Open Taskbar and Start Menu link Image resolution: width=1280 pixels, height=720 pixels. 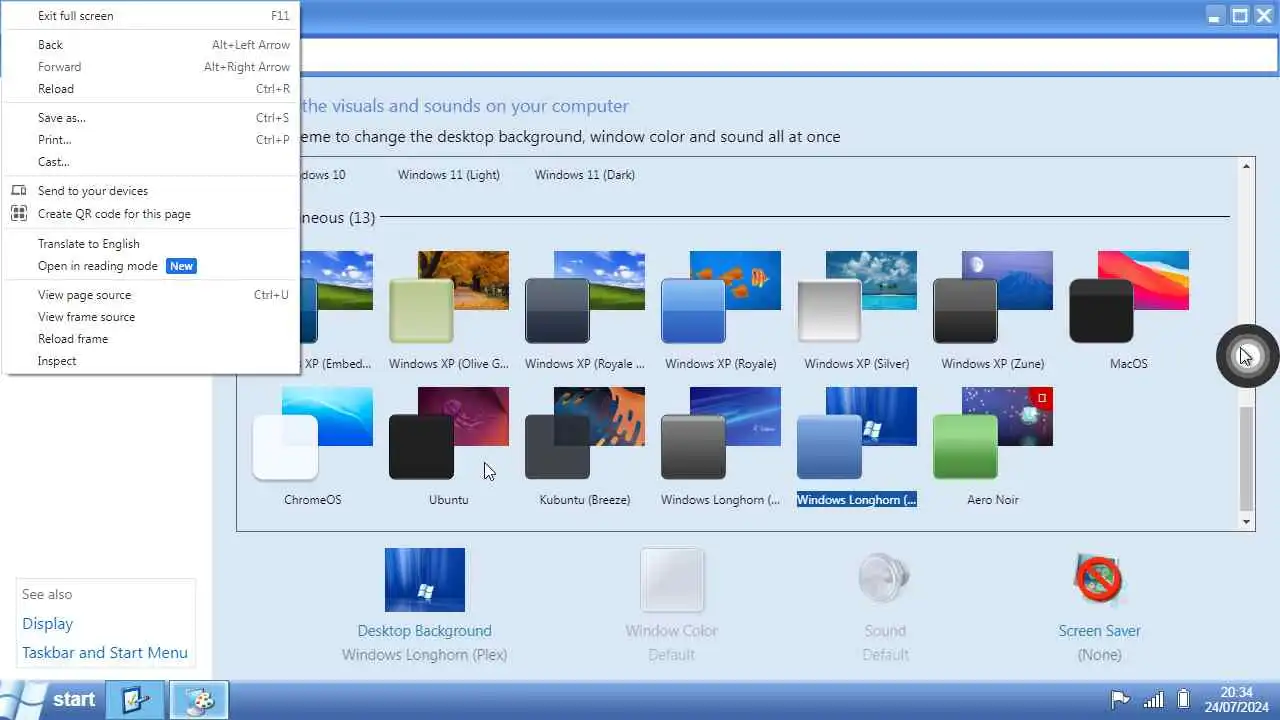pyautogui.click(x=105, y=653)
